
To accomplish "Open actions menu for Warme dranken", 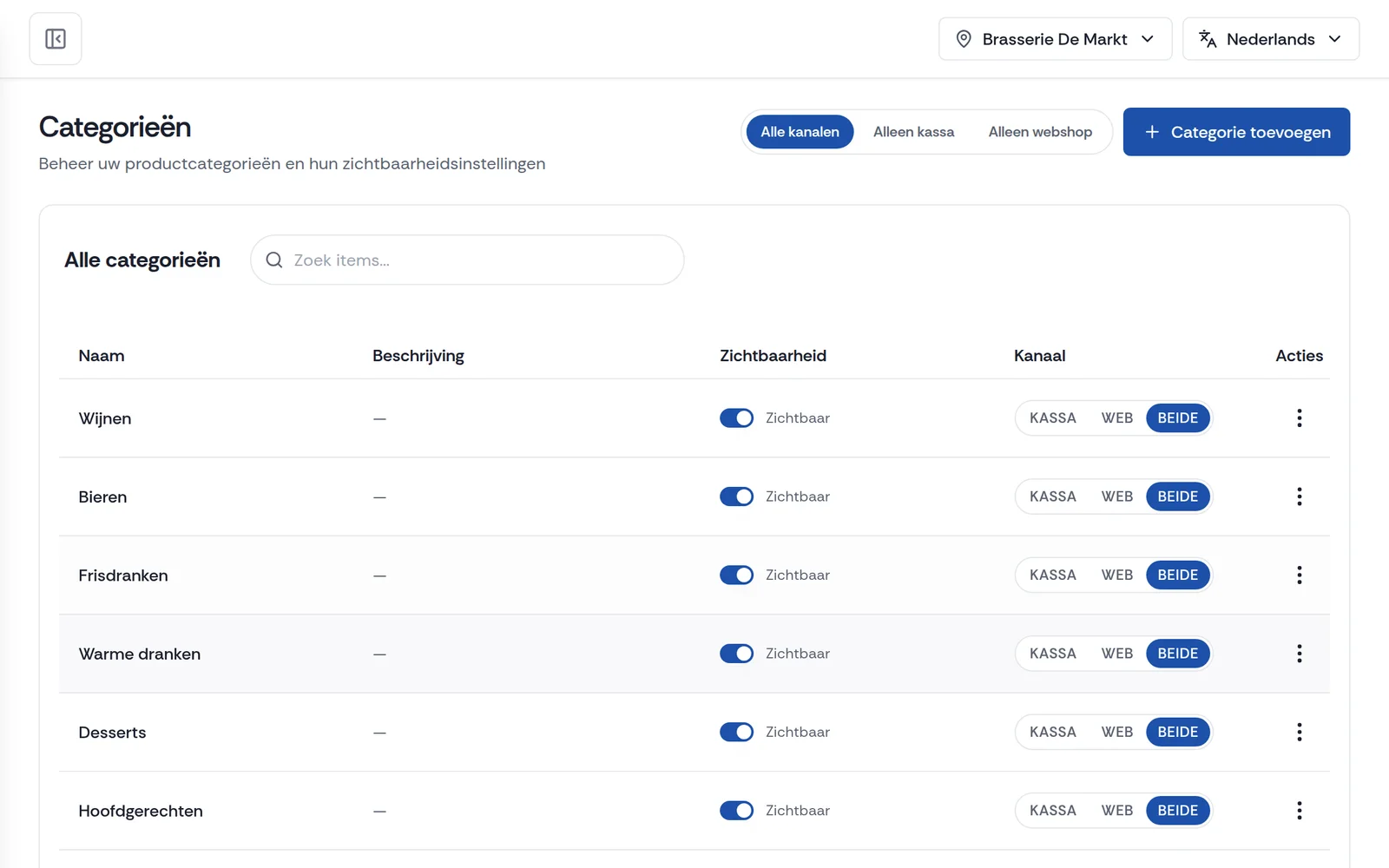I will pos(1299,654).
